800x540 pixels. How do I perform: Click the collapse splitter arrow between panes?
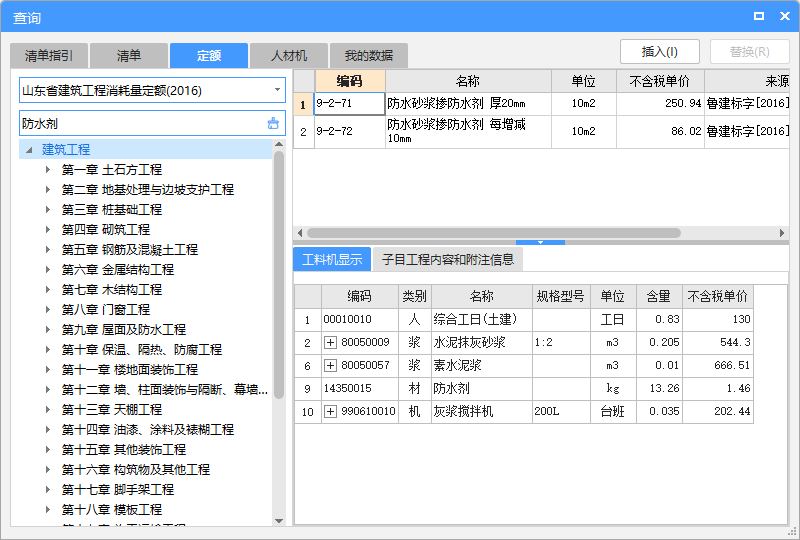[x=540, y=242]
